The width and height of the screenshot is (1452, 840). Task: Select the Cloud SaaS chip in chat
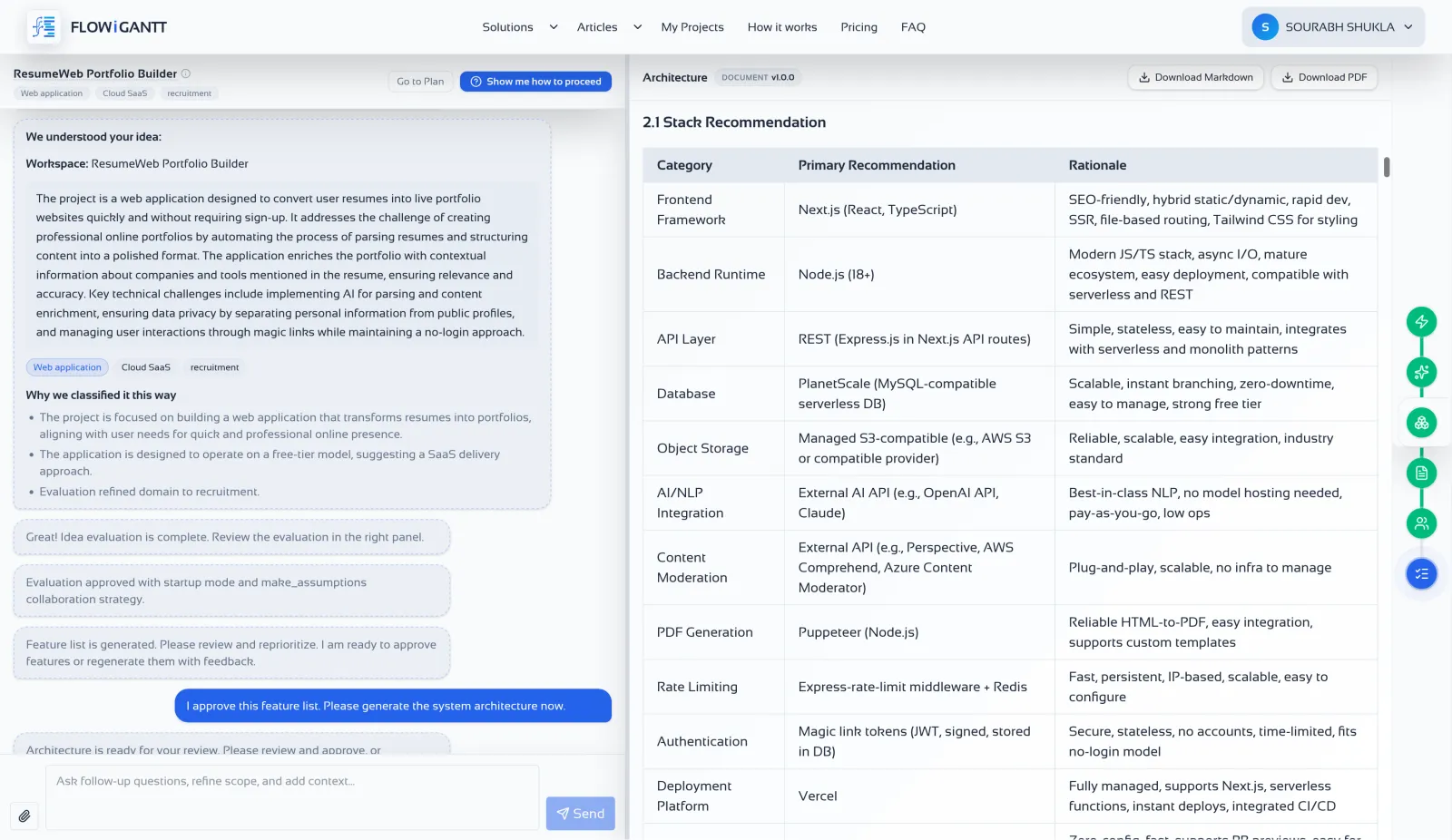pyautogui.click(x=146, y=367)
